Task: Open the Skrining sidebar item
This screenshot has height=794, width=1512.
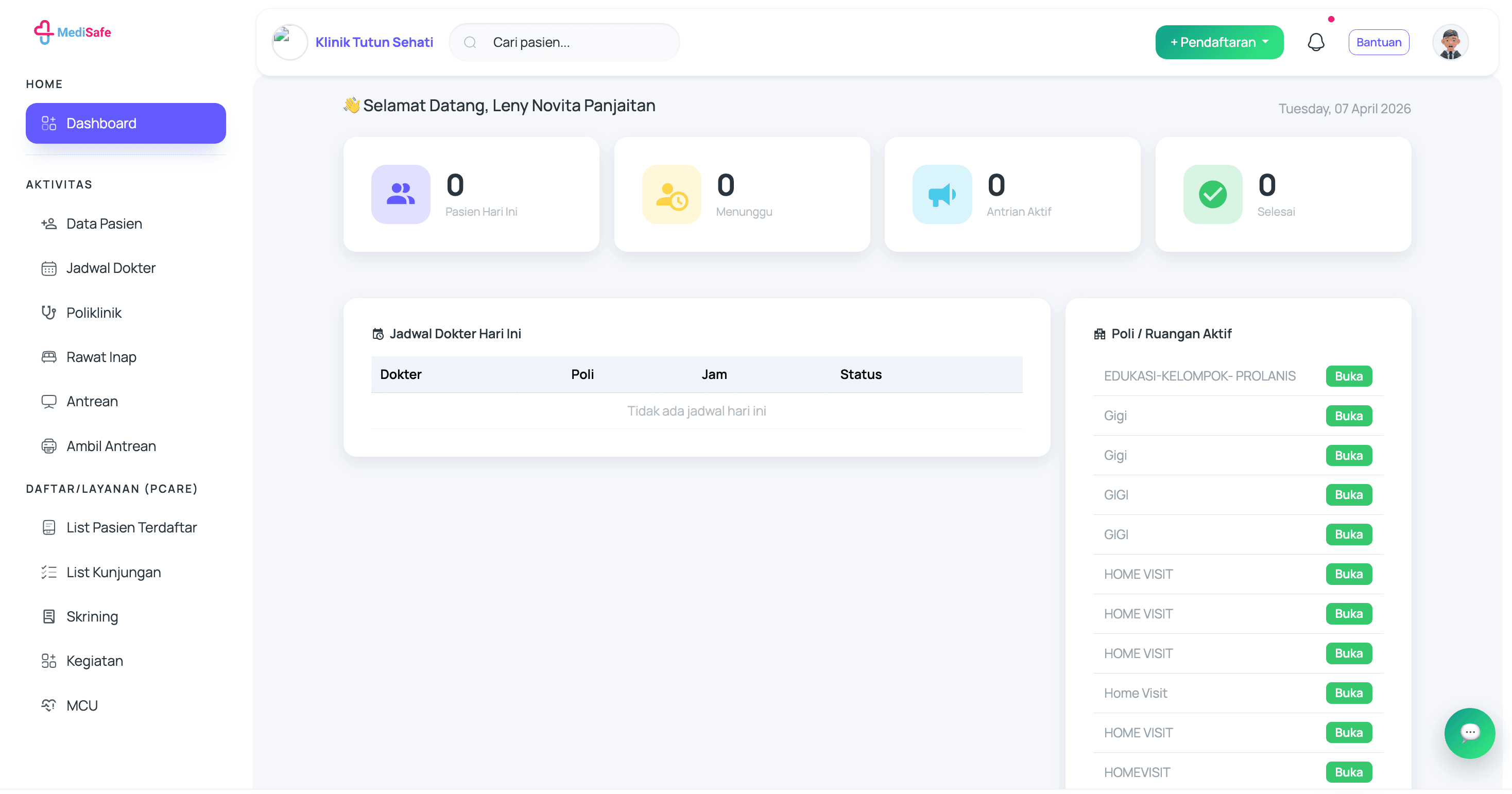Action: 92,616
